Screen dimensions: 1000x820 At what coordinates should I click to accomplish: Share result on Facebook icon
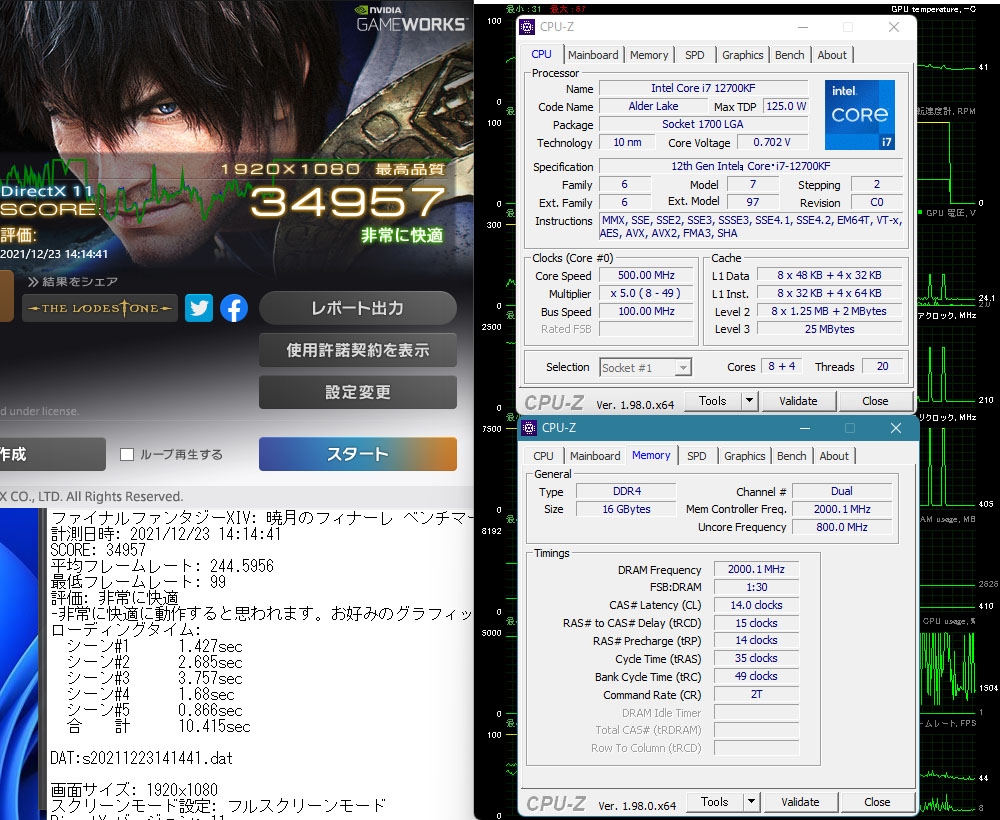(x=234, y=309)
